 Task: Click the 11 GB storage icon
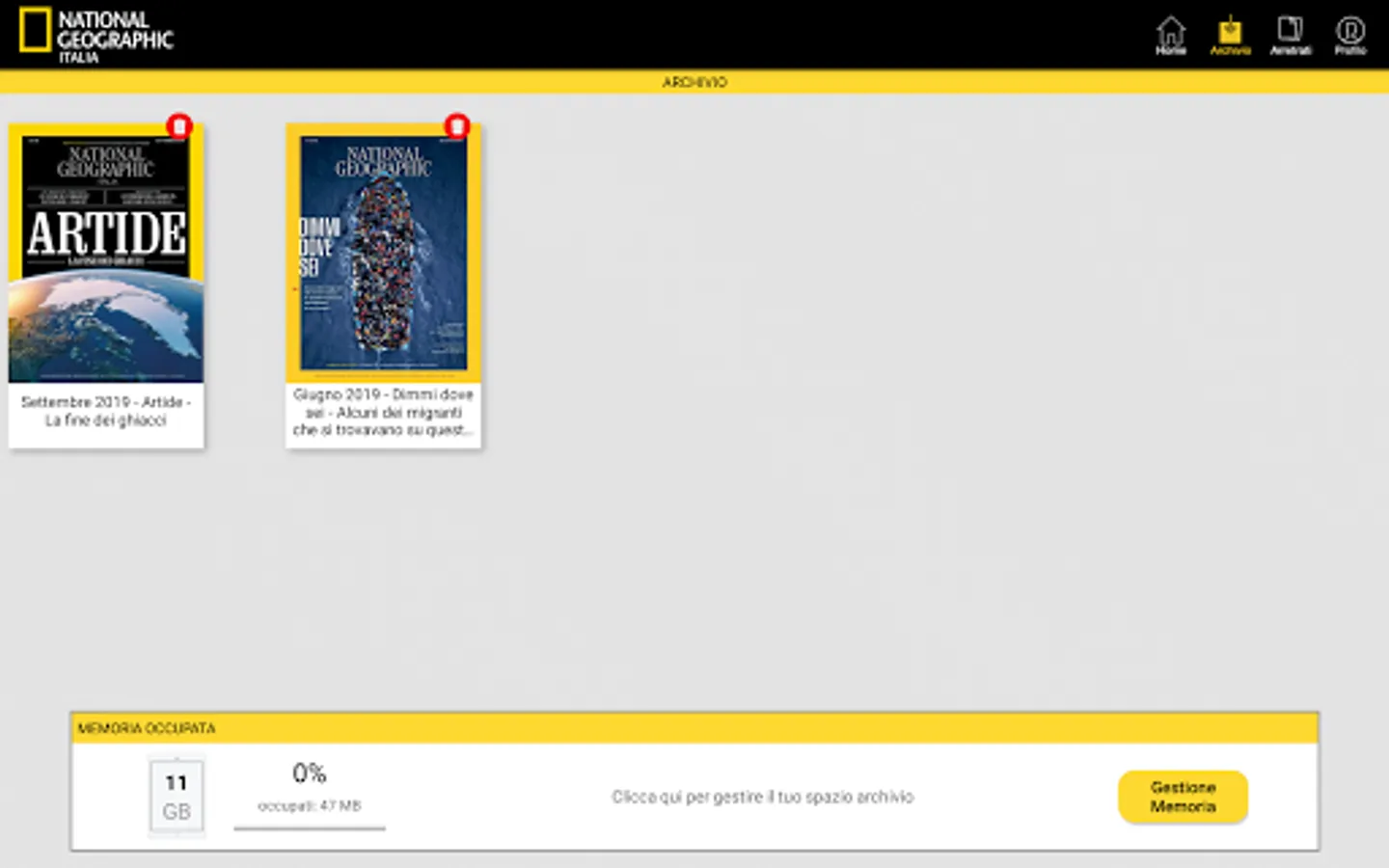pos(177,796)
